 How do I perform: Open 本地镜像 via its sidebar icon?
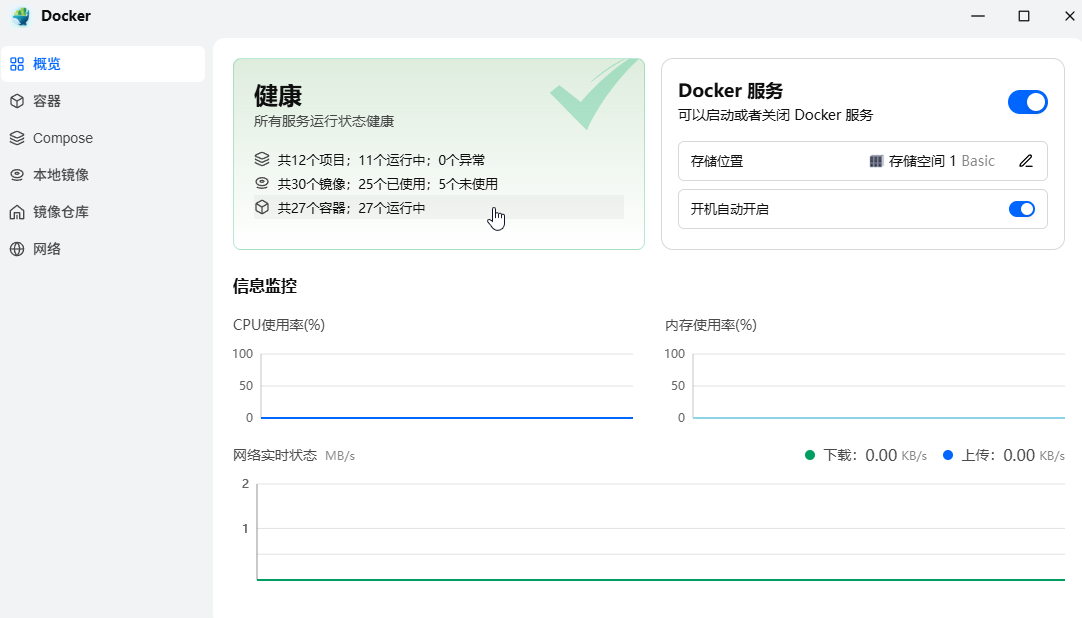pos(21,174)
